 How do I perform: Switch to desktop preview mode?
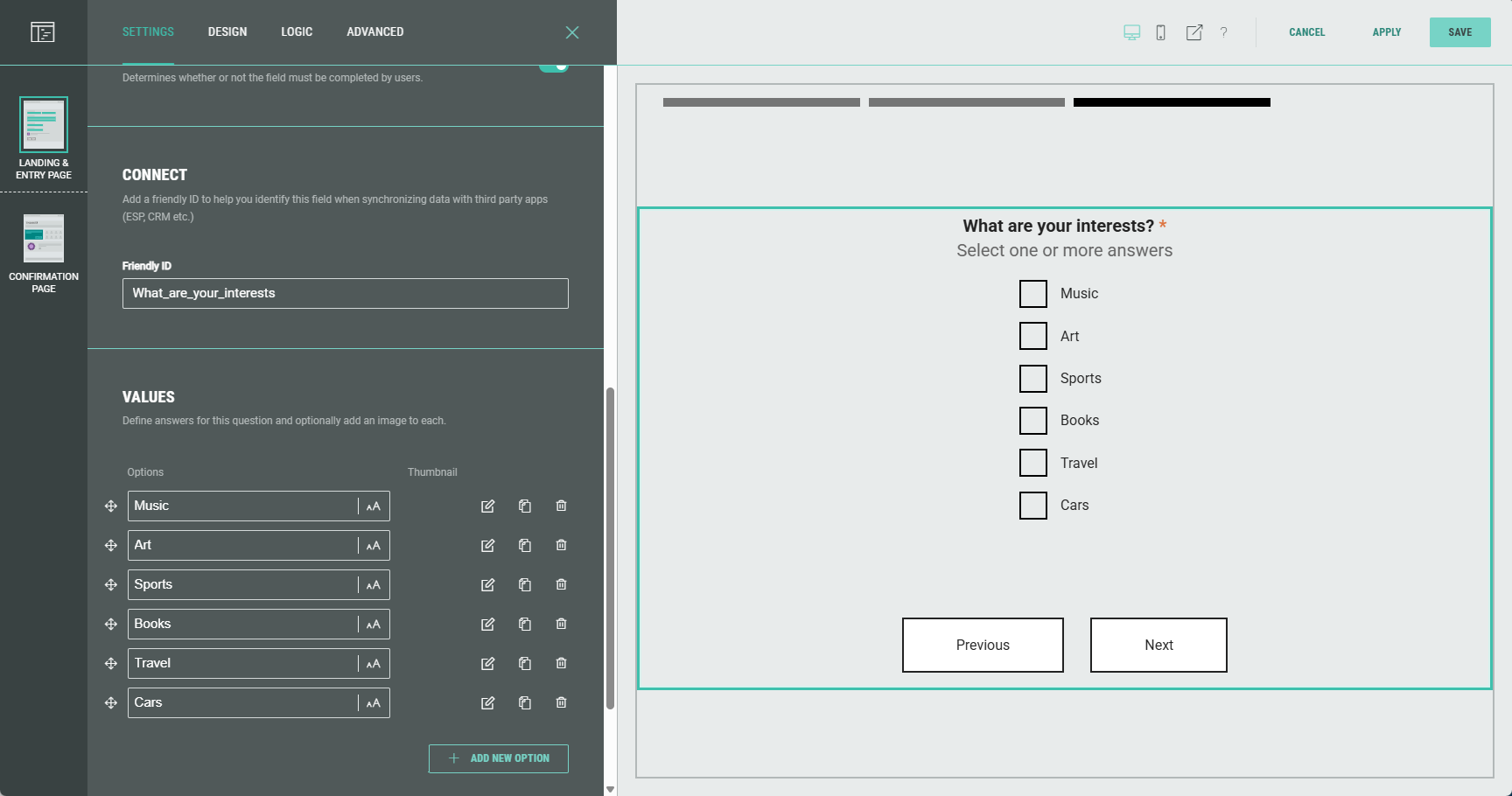(1131, 32)
